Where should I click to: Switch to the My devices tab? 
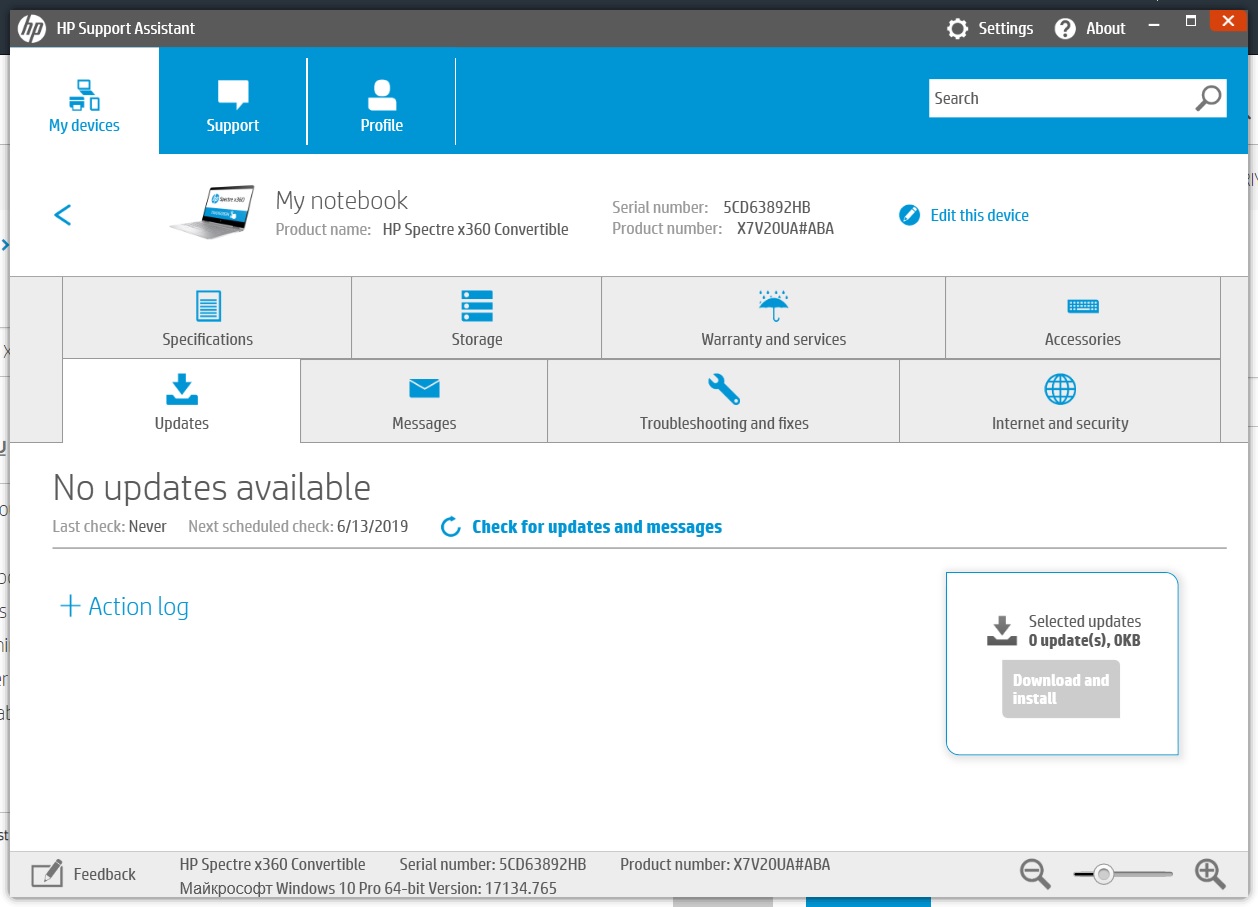[x=84, y=100]
